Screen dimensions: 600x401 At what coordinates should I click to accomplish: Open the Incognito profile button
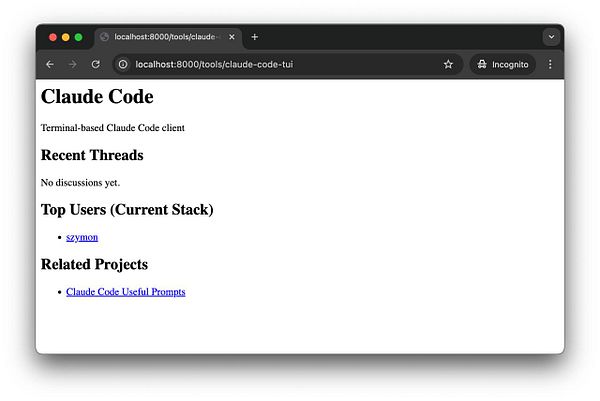coord(502,64)
